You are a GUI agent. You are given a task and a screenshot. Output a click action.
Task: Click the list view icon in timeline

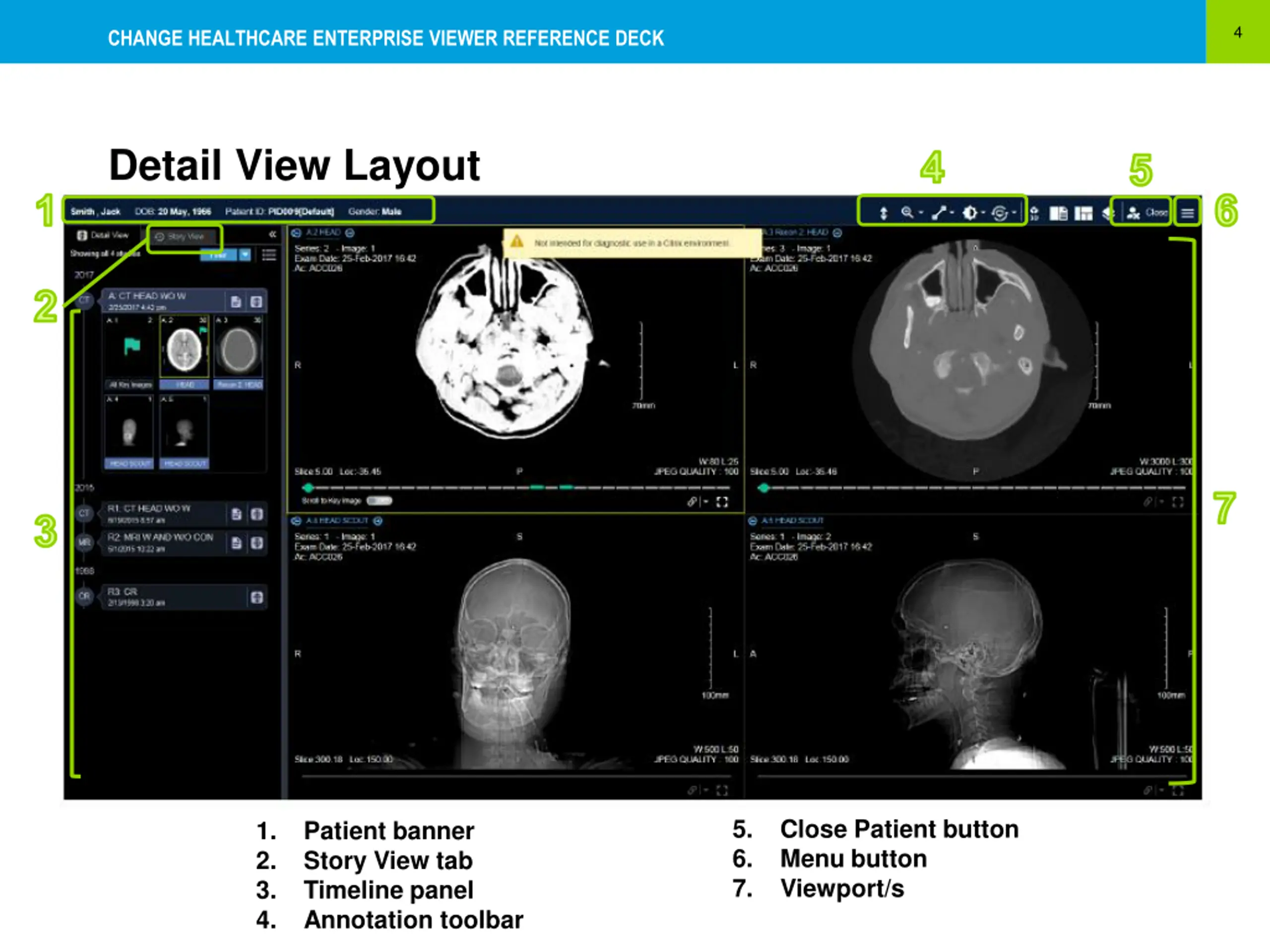pyautogui.click(x=269, y=255)
